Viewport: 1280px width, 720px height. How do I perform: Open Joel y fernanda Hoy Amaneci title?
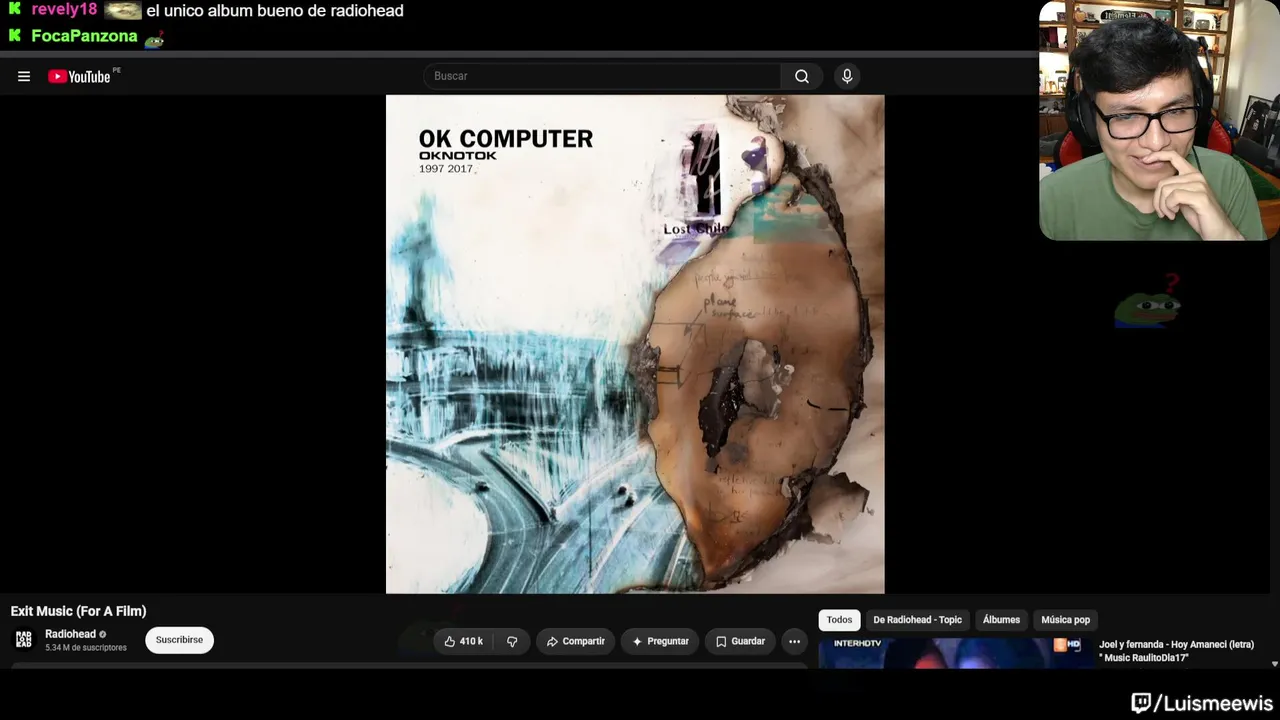point(1176,651)
